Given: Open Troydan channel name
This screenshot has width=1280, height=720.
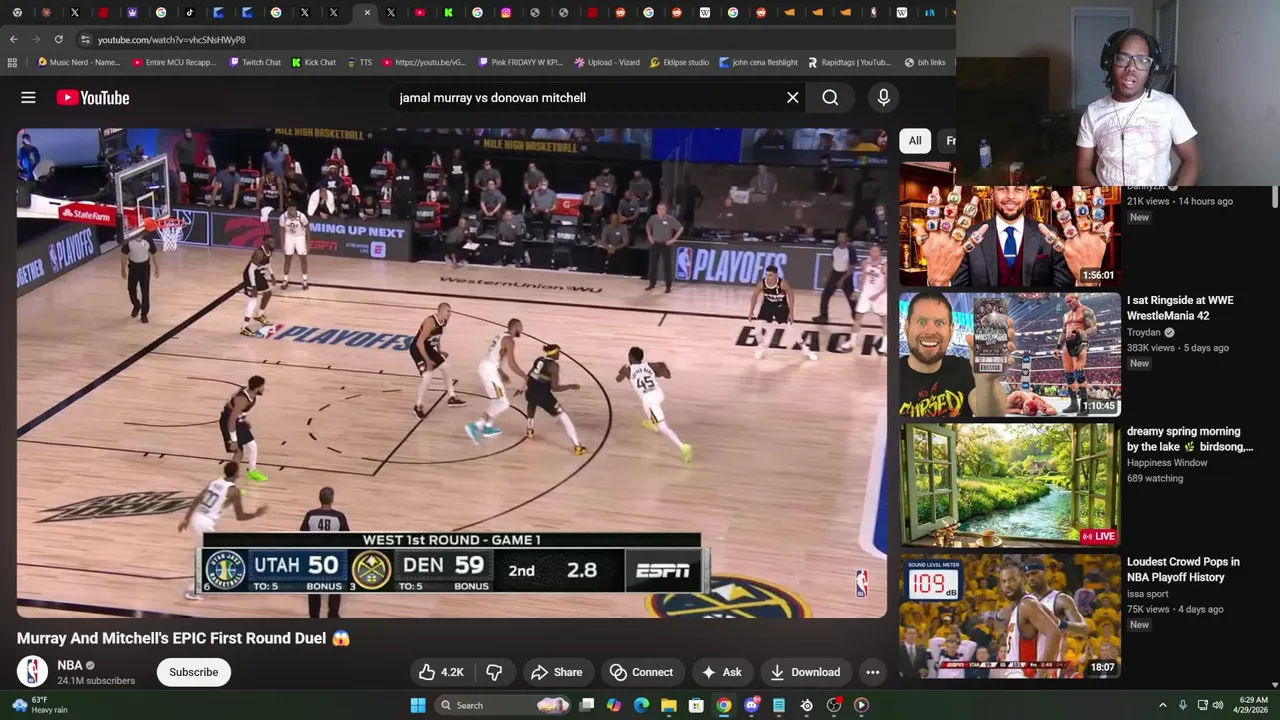Looking at the screenshot, I should pos(1144,332).
